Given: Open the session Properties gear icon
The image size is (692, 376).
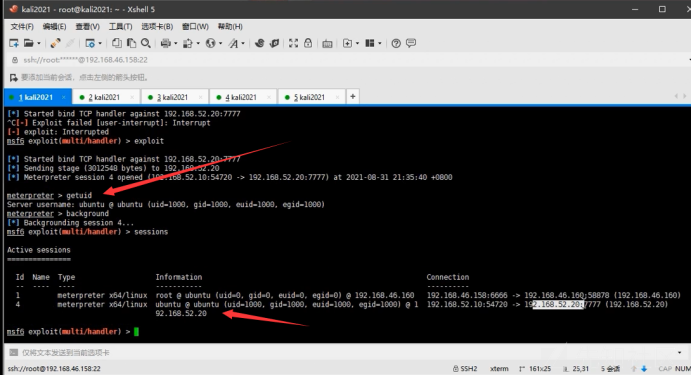Looking at the screenshot, I should pos(90,43).
